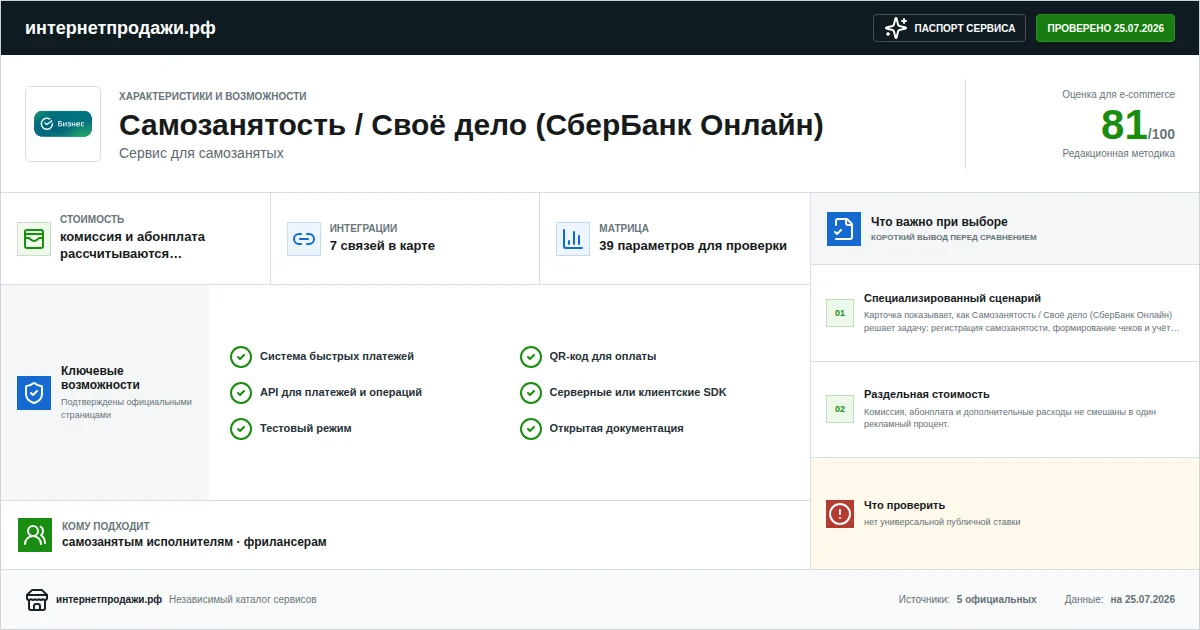
Task: Click the blue shield icon for Ключевые возможности
Action: tap(34, 393)
